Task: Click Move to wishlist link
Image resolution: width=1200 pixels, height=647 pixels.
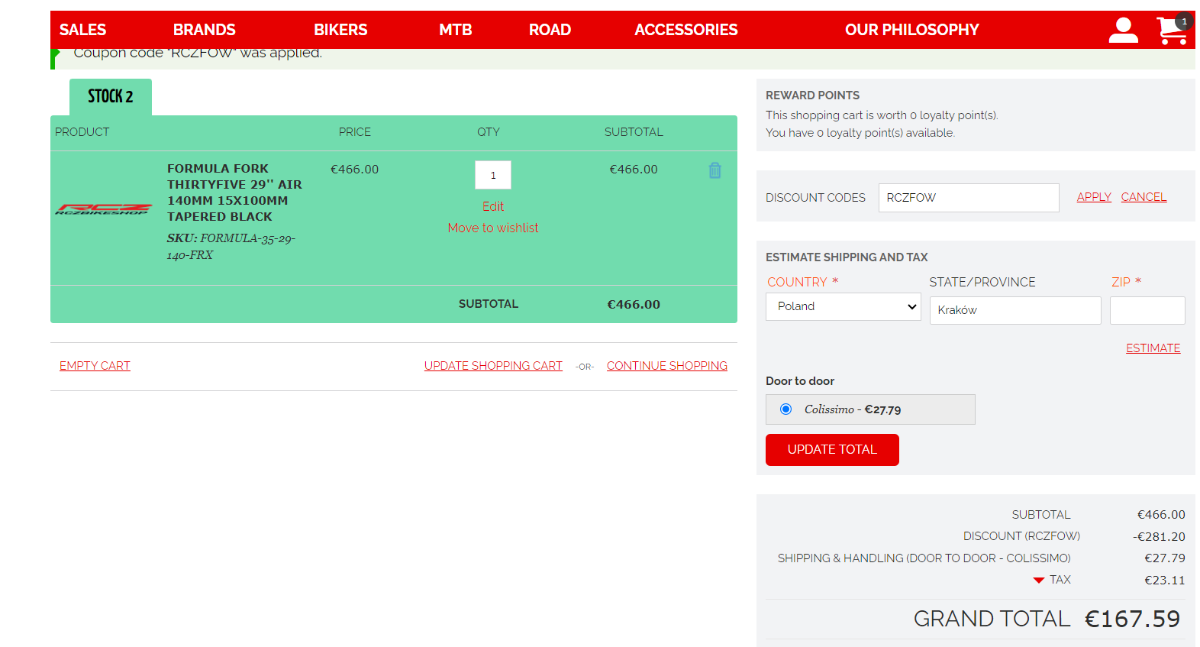Action: [493, 228]
